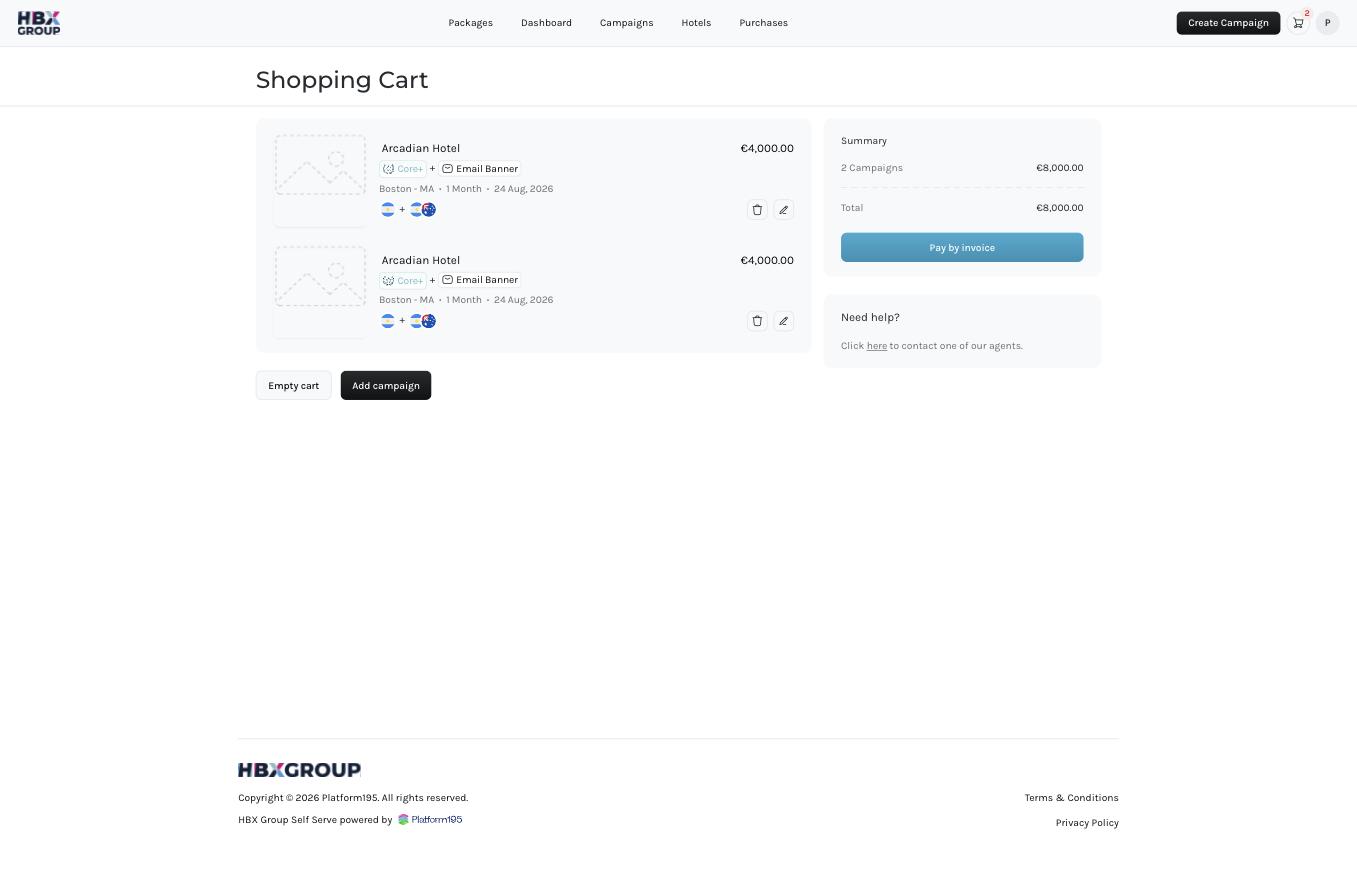Click Core+ badge of first campaign
Screen dimensions: 1357x896
pyautogui.click(x=403, y=169)
